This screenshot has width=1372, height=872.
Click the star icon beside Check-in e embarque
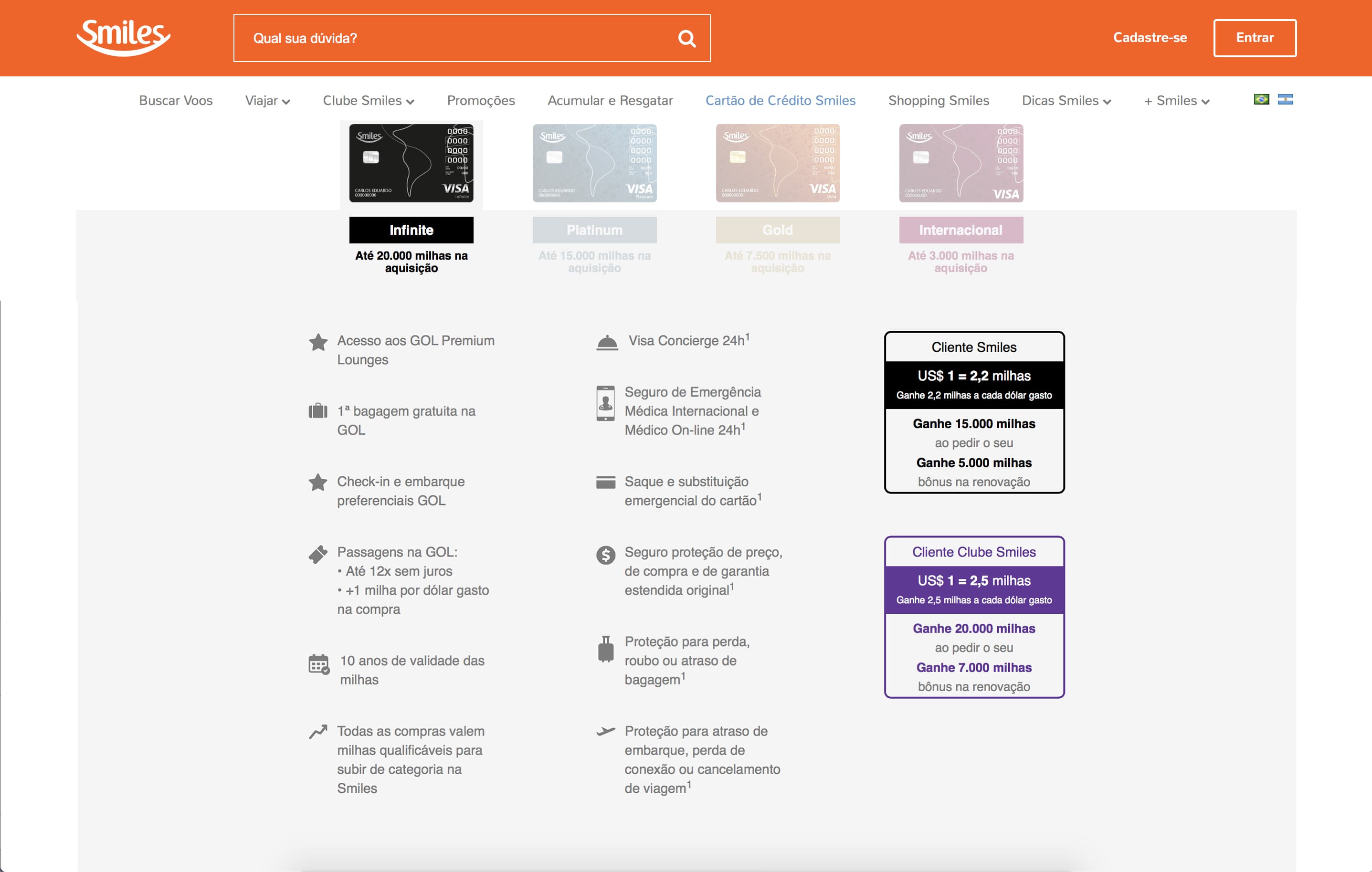pos(318,483)
